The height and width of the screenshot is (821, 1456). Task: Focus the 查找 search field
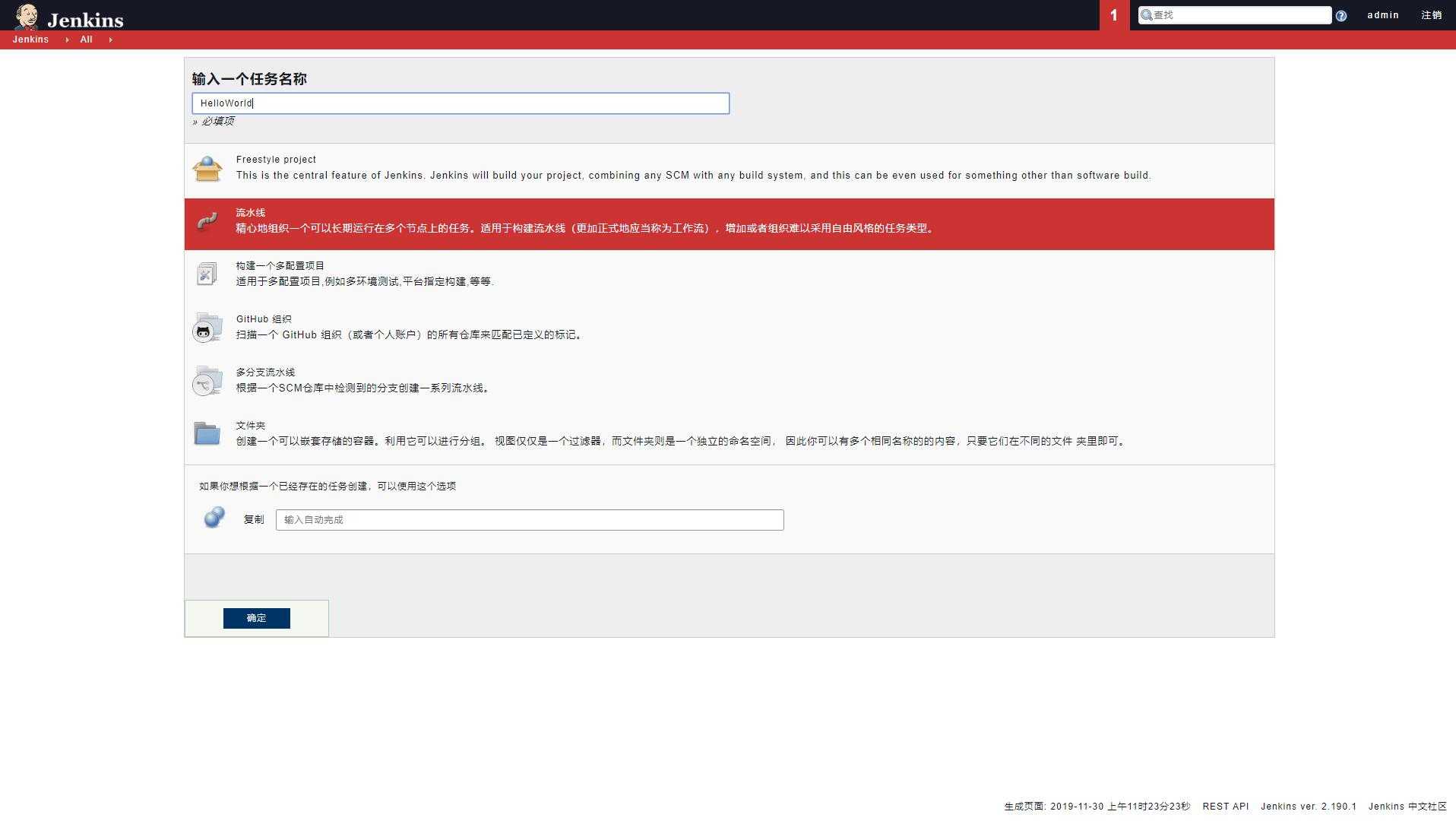[1235, 15]
